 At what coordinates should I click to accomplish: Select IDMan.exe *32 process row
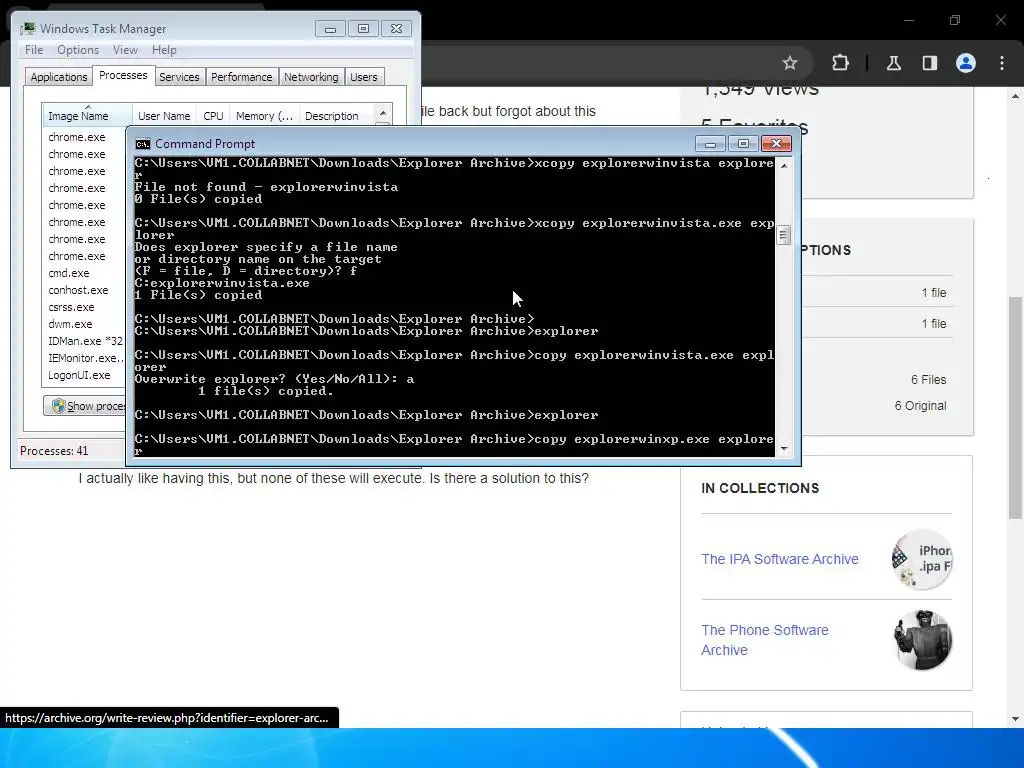84,341
